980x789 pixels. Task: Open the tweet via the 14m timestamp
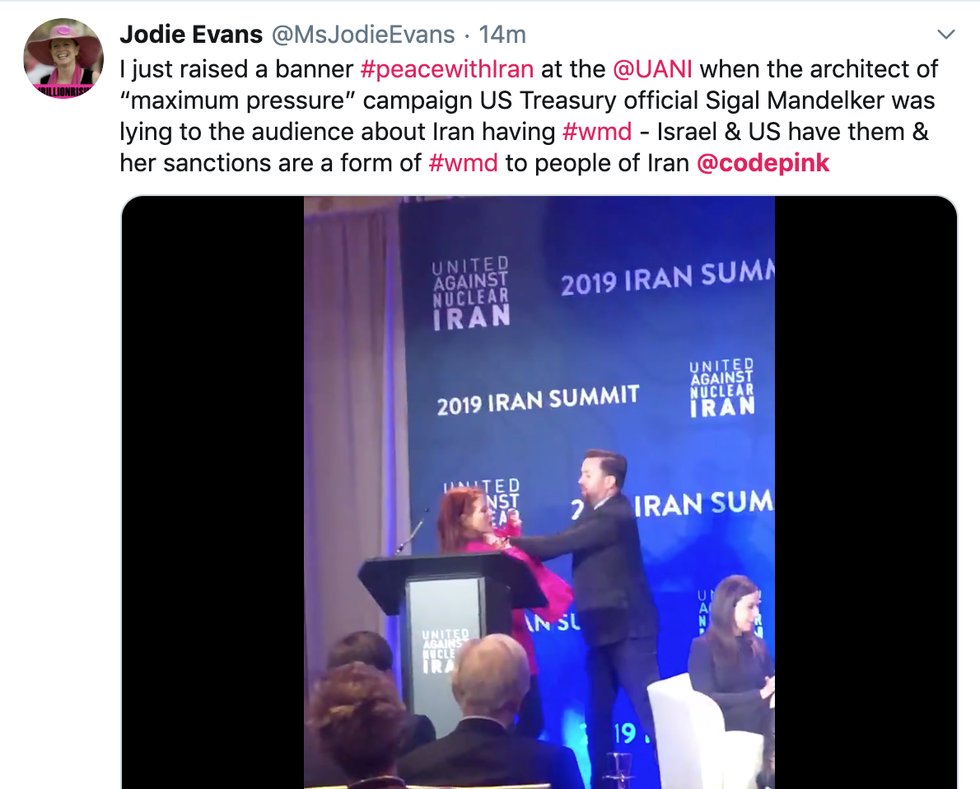click(x=502, y=34)
